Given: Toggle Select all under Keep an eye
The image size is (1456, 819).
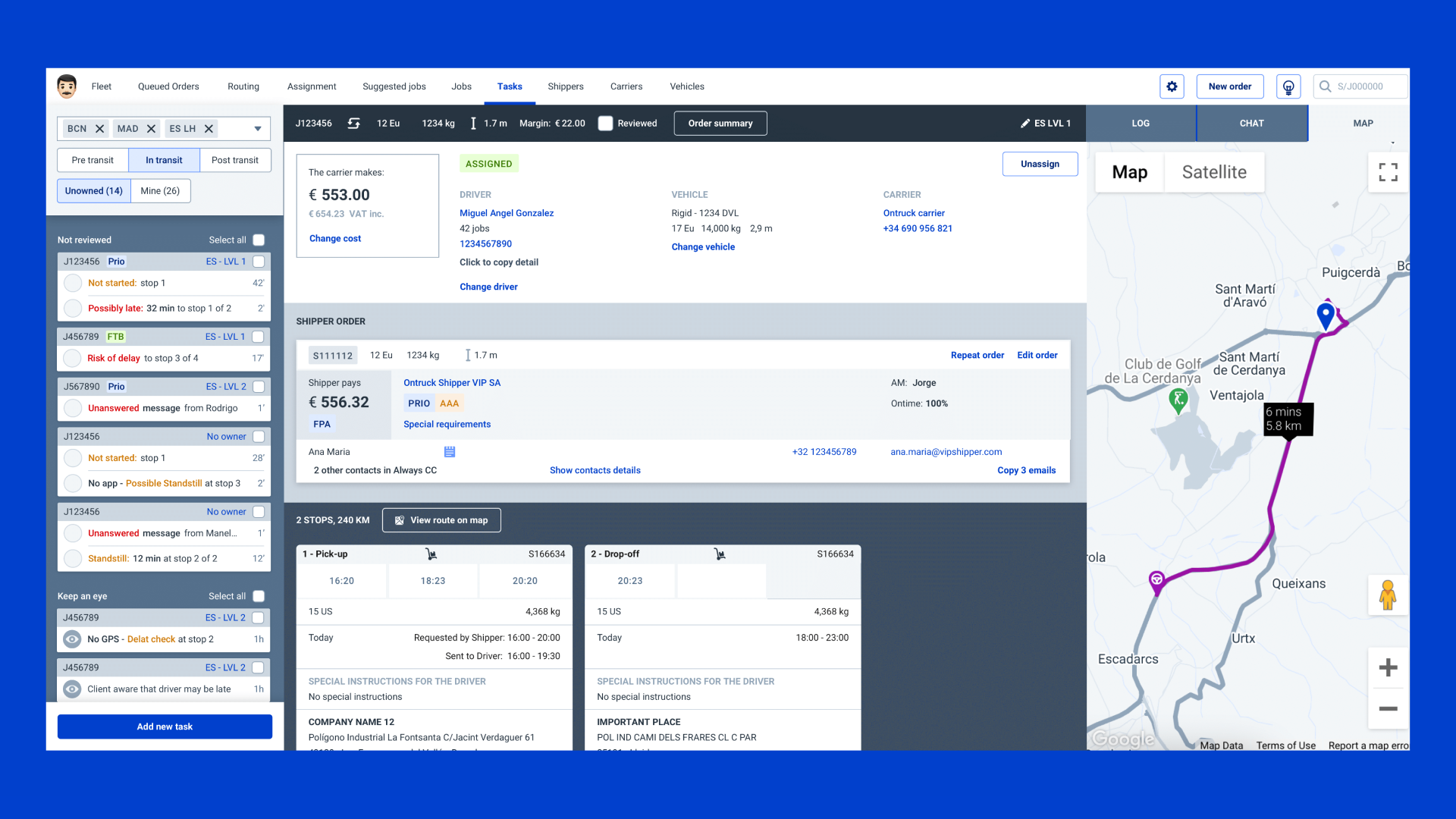Looking at the screenshot, I should pos(259,596).
